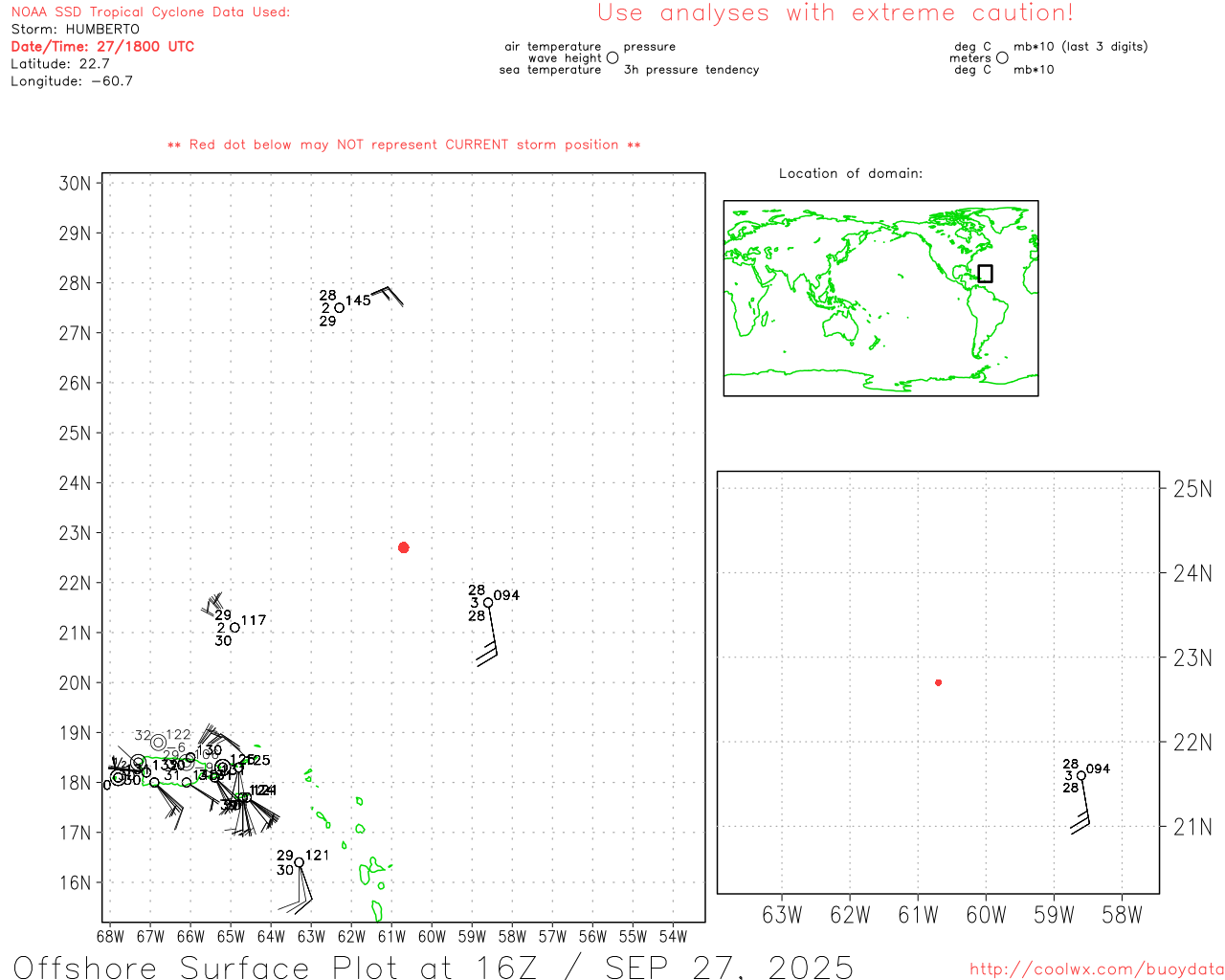Click the 'sea temperature' legend label
Viewport: 1225px width, 980px height.
pyautogui.click(x=550, y=70)
